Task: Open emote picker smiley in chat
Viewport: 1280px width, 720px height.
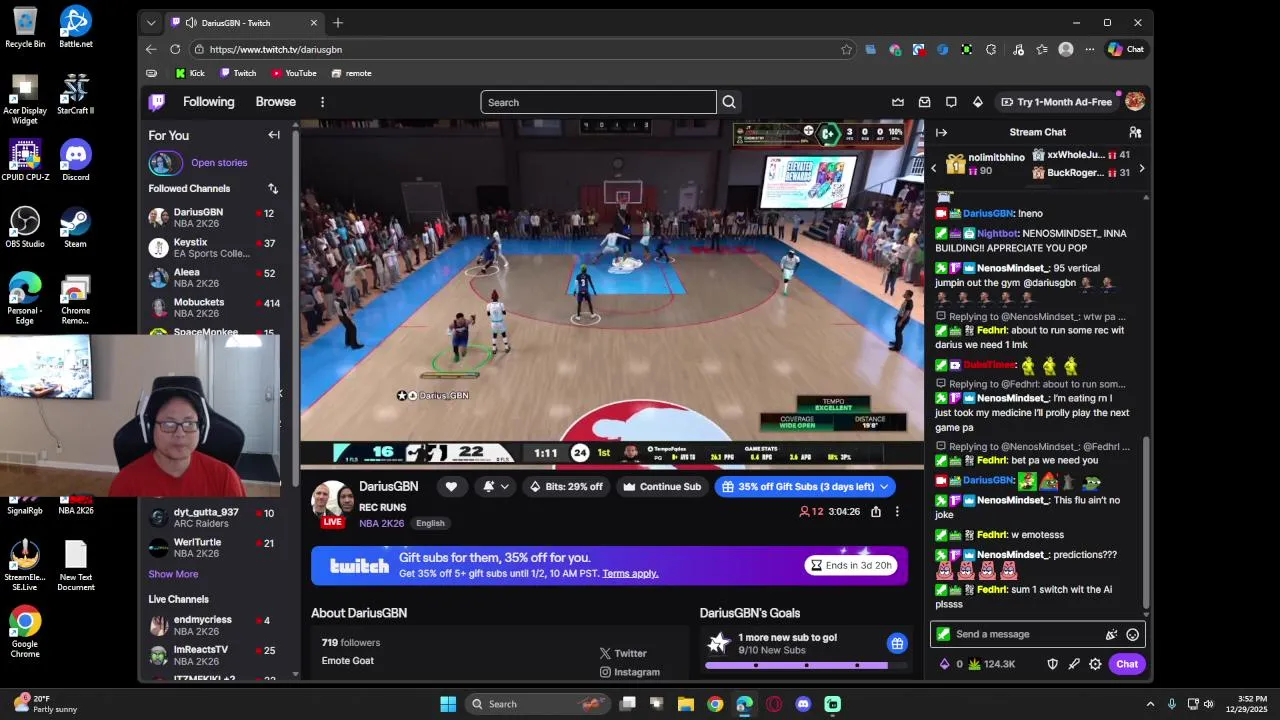Action: point(1133,634)
